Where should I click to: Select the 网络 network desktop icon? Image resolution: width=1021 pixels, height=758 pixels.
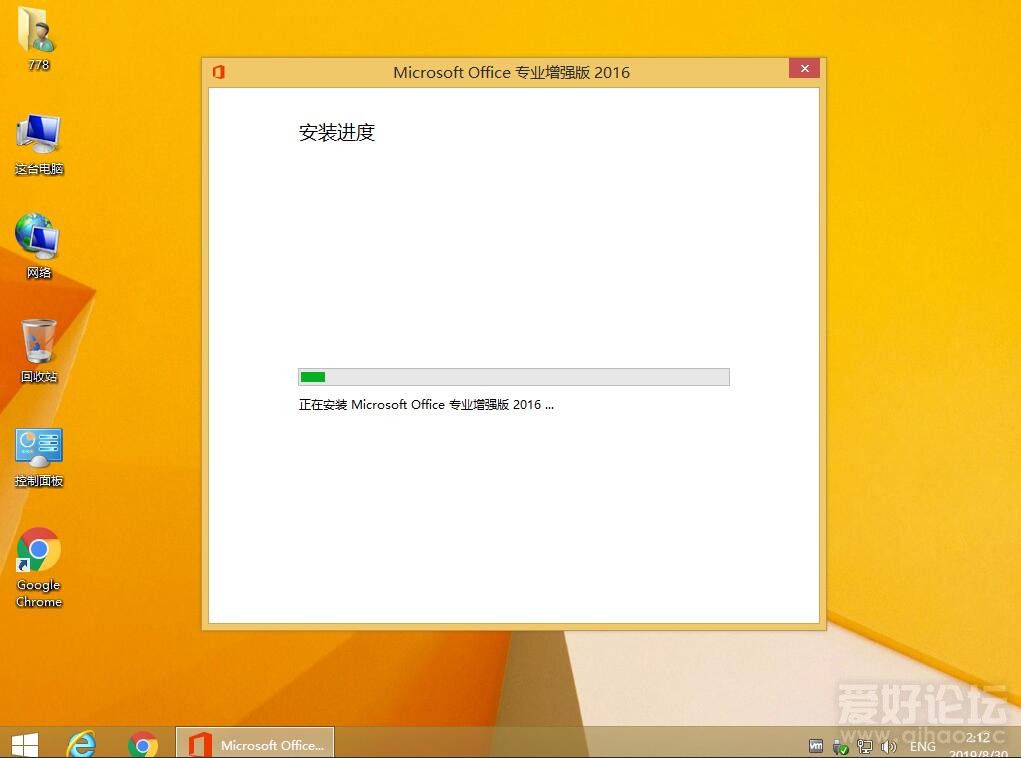[38, 246]
